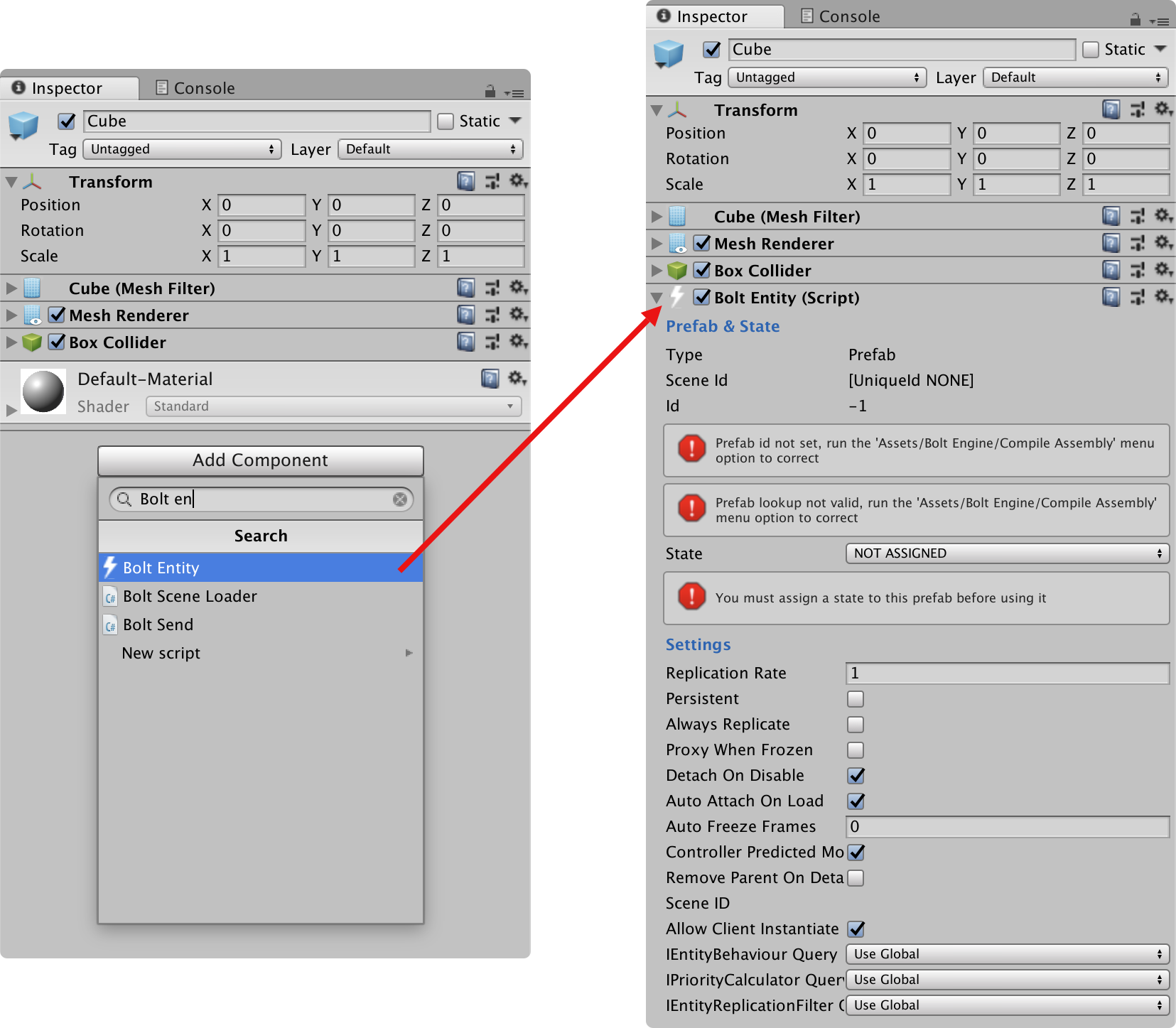Open State NOT ASSIGNED dropdown
Screen dimensions: 1176x1028
point(1008,553)
